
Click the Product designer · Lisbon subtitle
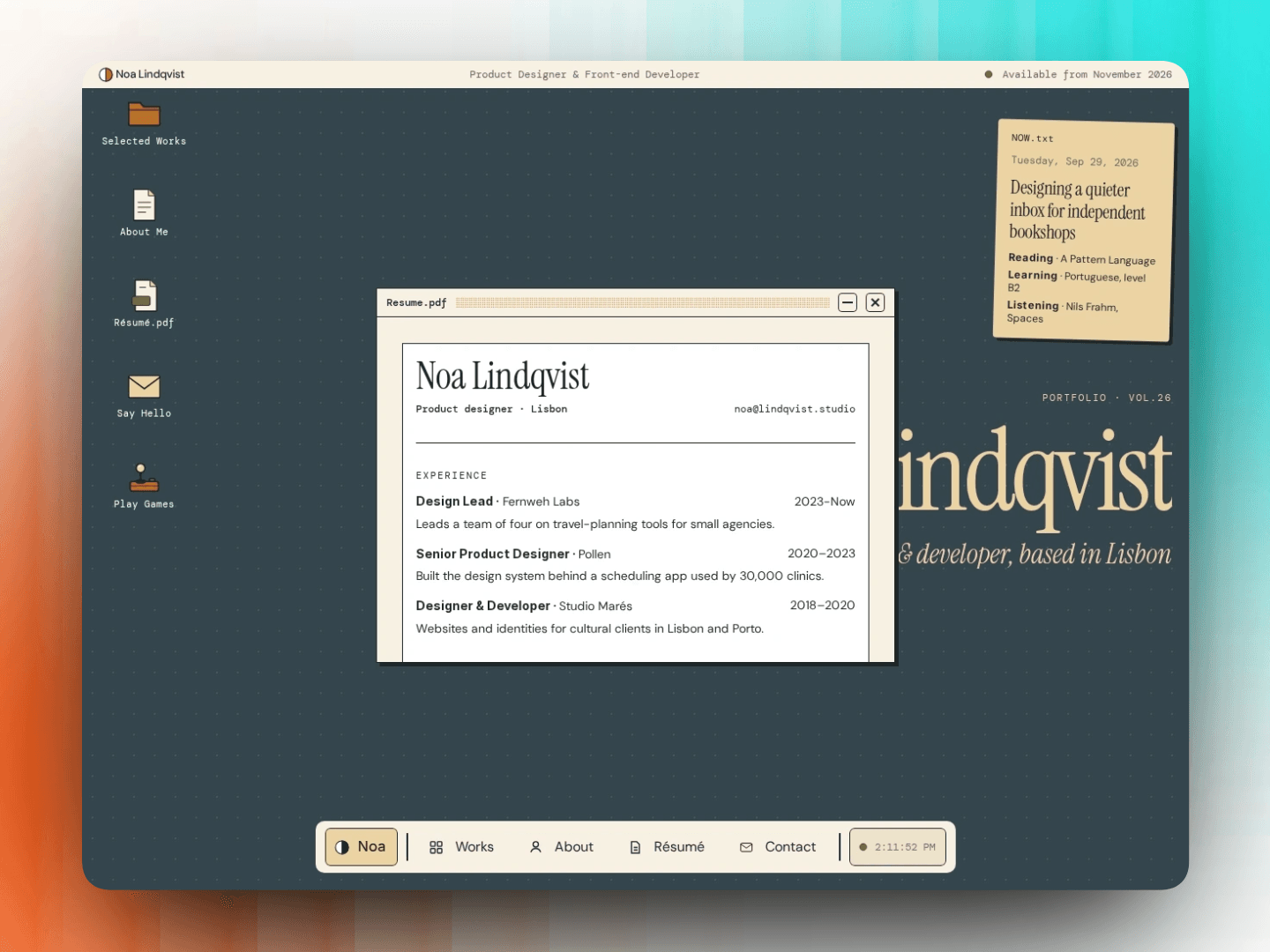(491, 409)
